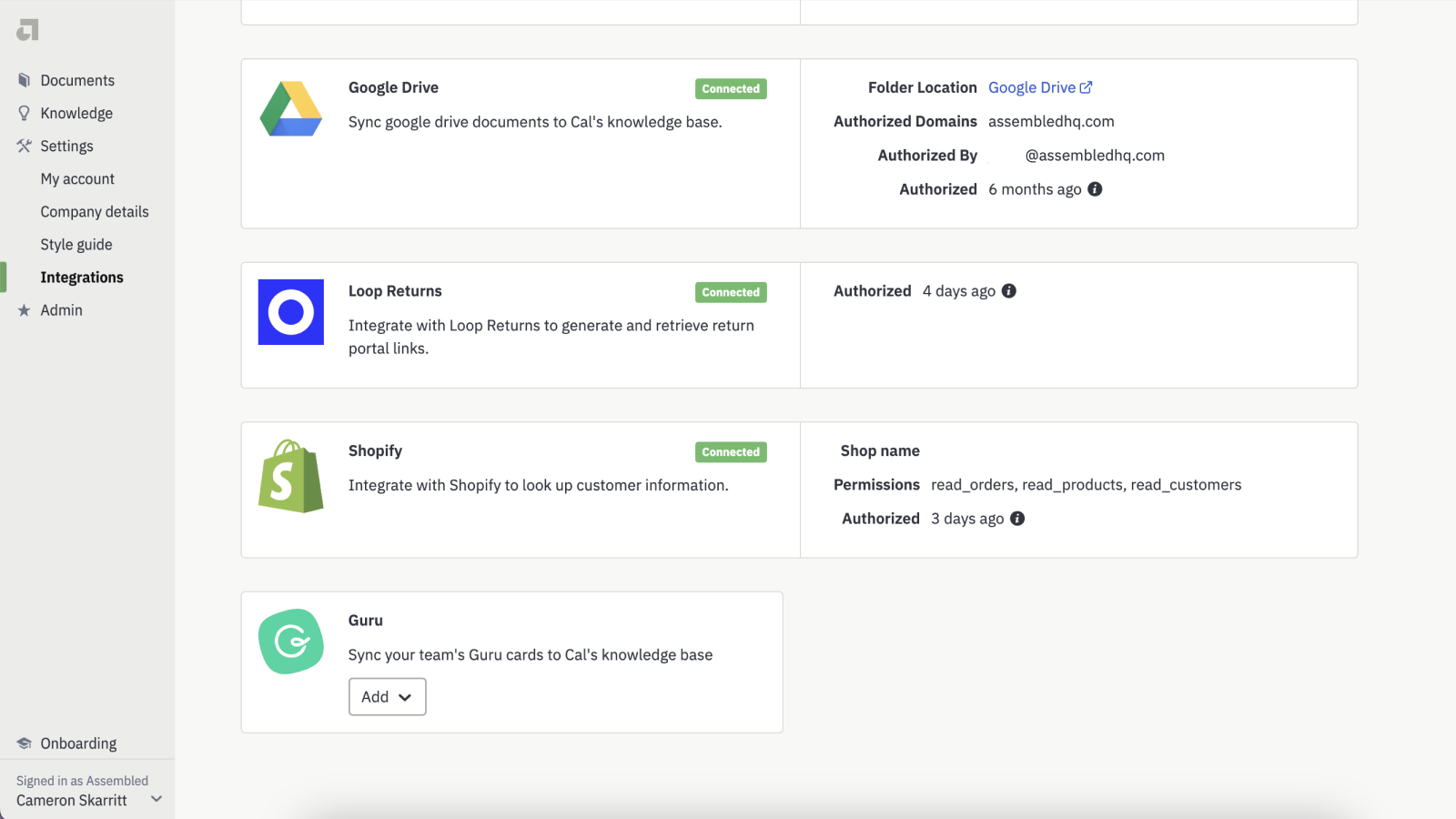1456x819 pixels.
Task: Click the Assembled logo icon
Action: (26, 30)
